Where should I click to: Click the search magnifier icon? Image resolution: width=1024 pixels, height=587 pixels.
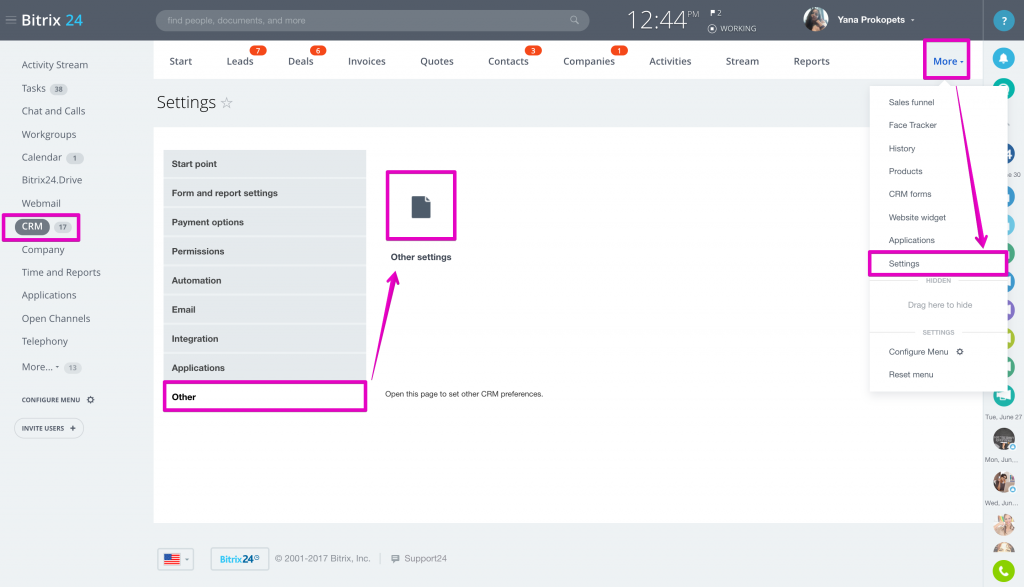tap(574, 20)
